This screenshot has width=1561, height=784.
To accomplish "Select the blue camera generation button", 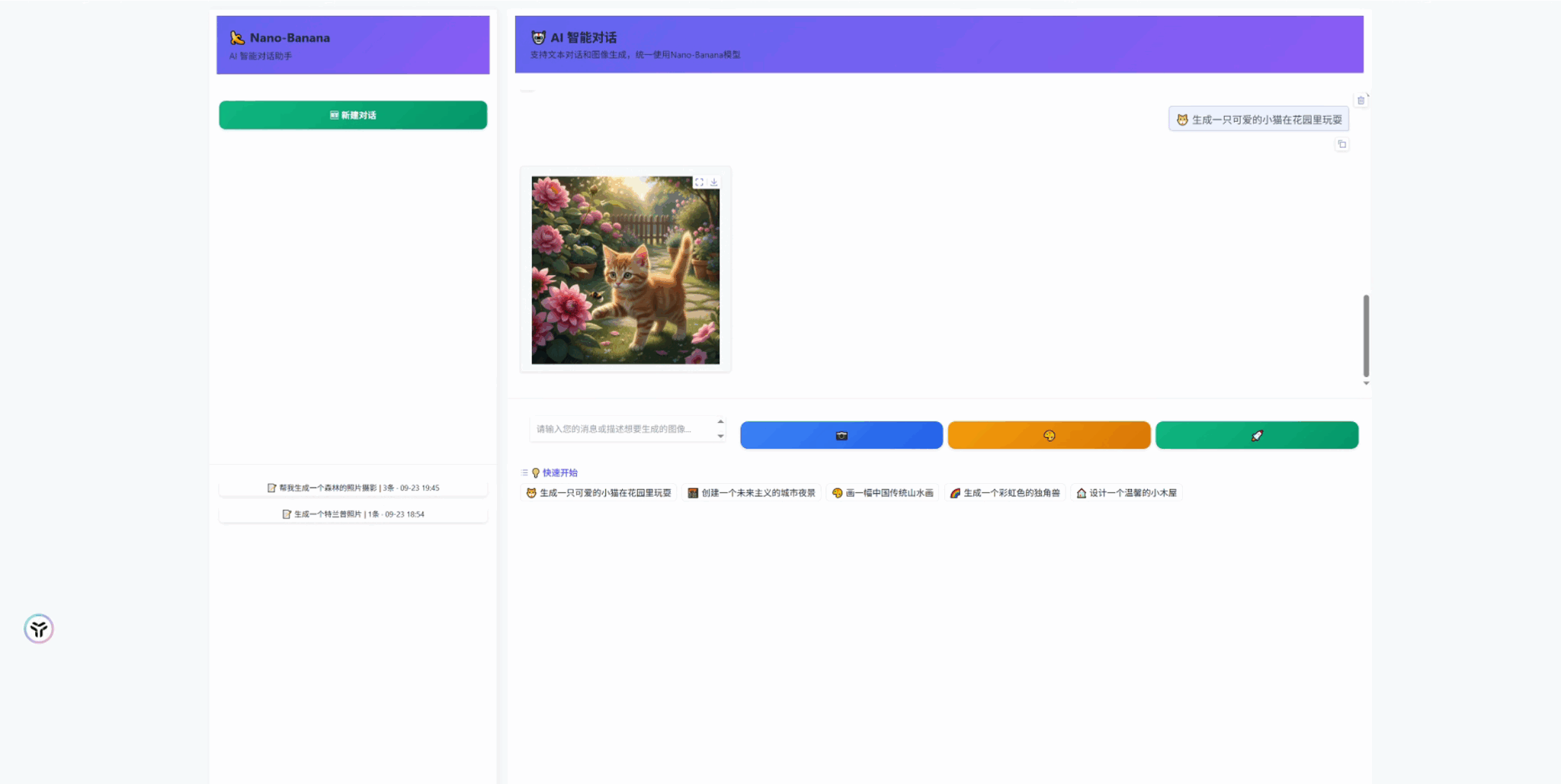I will coord(841,435).
